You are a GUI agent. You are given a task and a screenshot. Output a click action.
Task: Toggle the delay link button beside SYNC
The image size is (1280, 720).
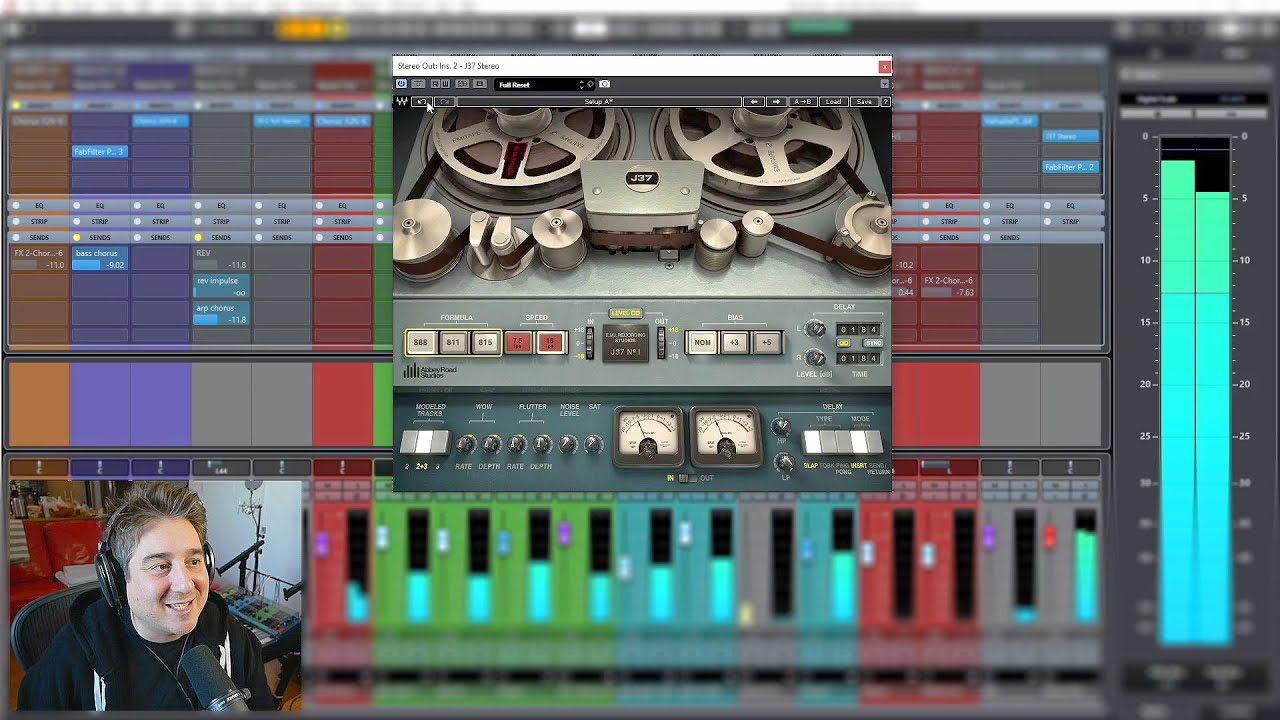coord(844,343)
